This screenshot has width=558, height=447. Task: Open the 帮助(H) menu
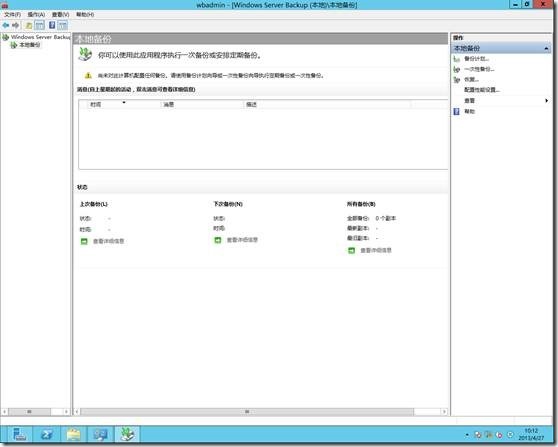[85, 15]
